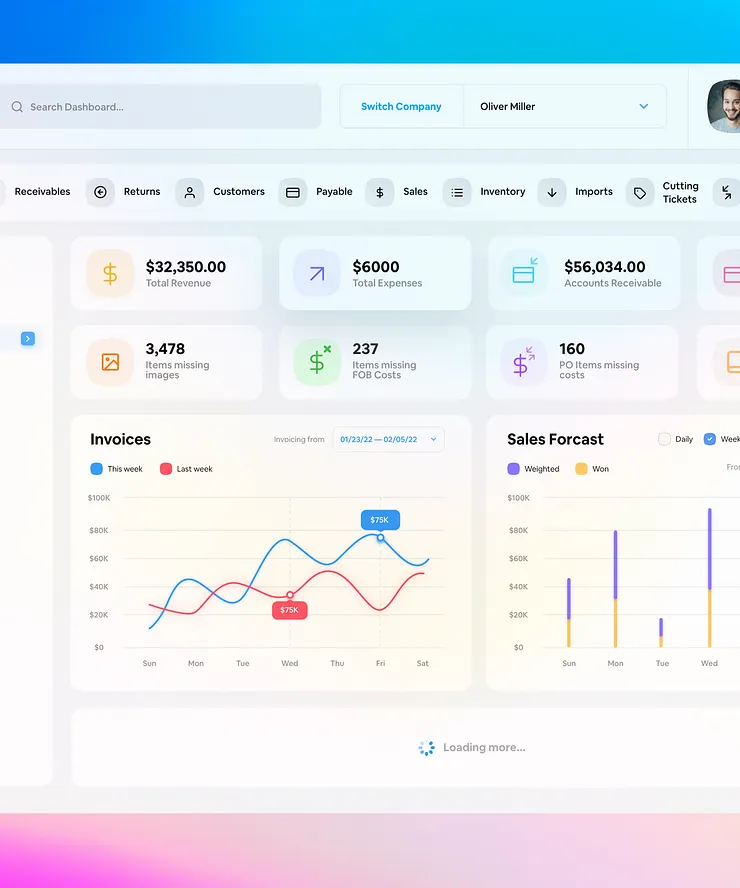
Task: Select the Cutting Tickets tag icon
Action: [640, 193]
